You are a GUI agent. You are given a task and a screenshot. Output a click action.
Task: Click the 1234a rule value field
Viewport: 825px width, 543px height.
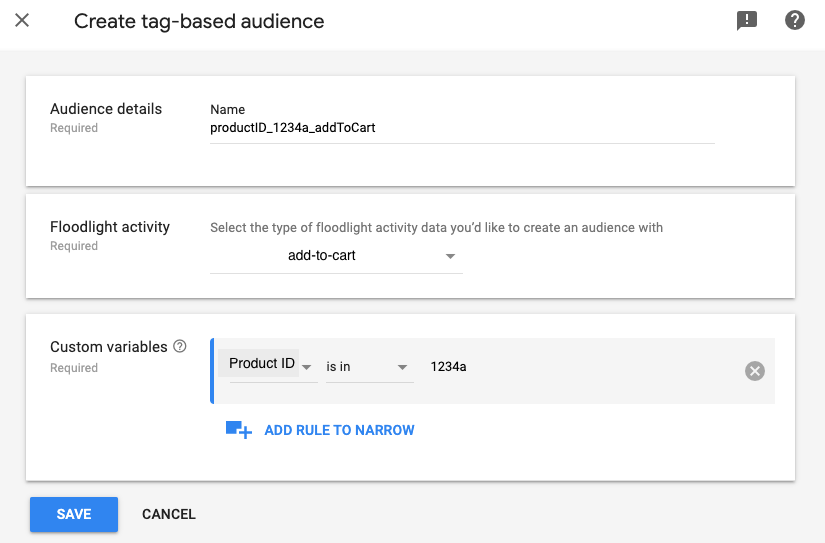tap(580, 367)
